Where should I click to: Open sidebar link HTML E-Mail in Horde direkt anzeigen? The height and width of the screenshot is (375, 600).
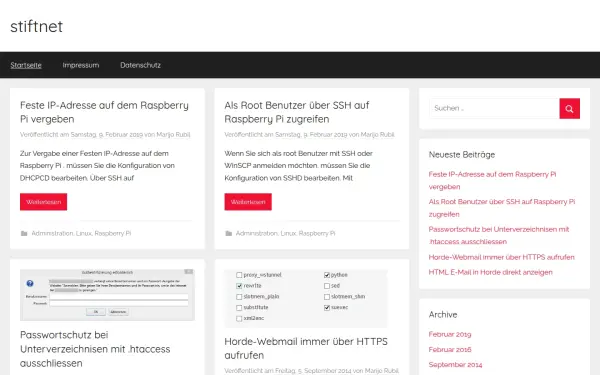point(491,272)
